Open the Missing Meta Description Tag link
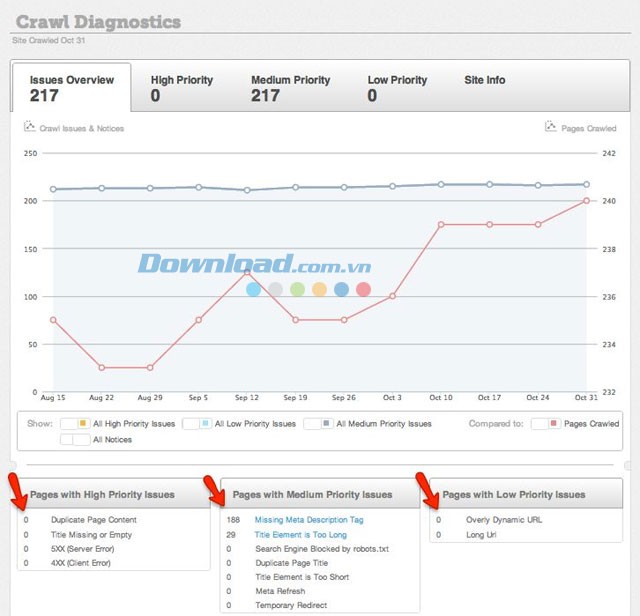The width and height of the screenshot is (640, 616). 308,520
